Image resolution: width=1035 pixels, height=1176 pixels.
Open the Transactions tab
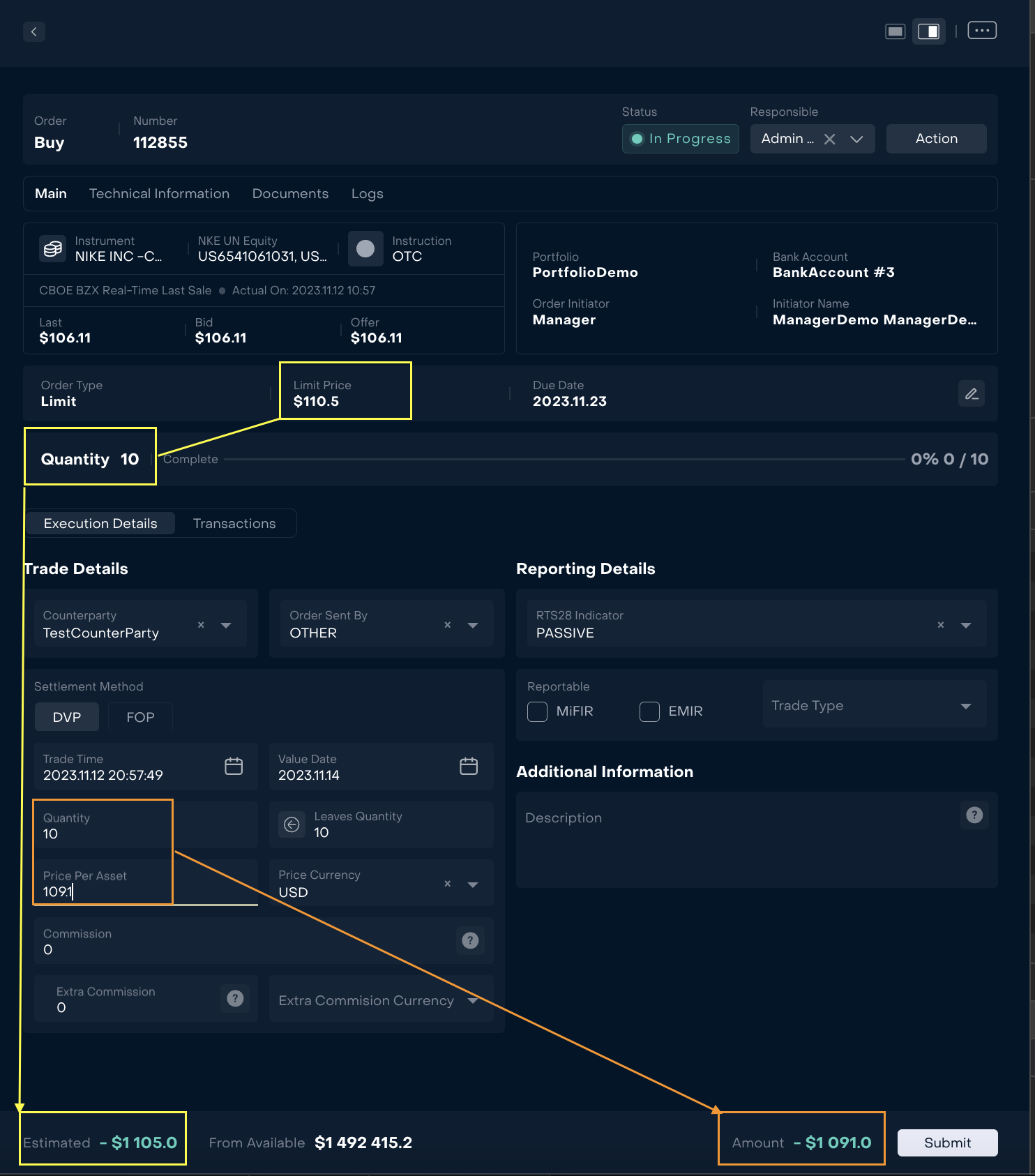pyautogui.click(x=234, y=524)
